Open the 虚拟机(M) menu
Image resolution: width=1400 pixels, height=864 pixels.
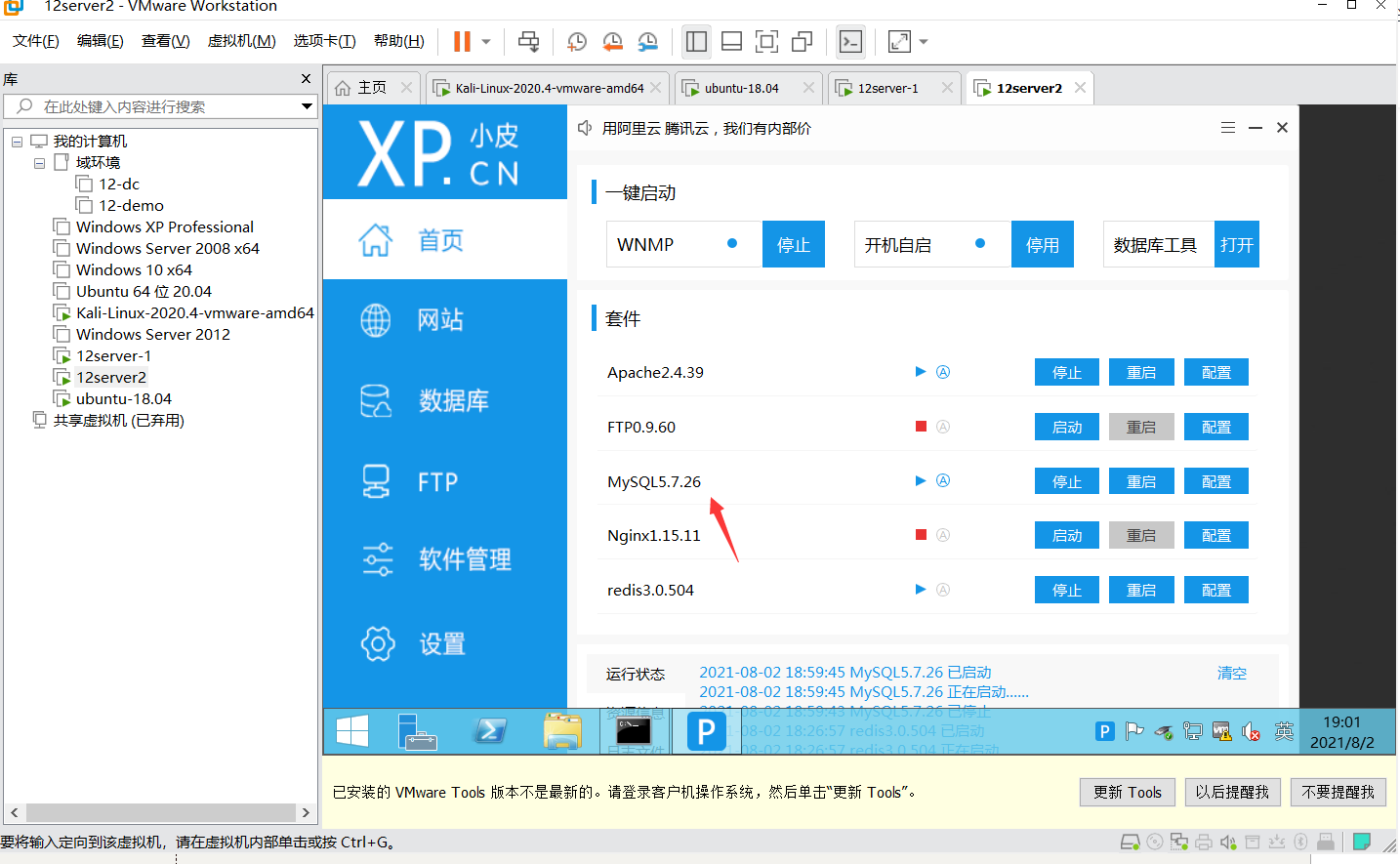coord(241,41)
